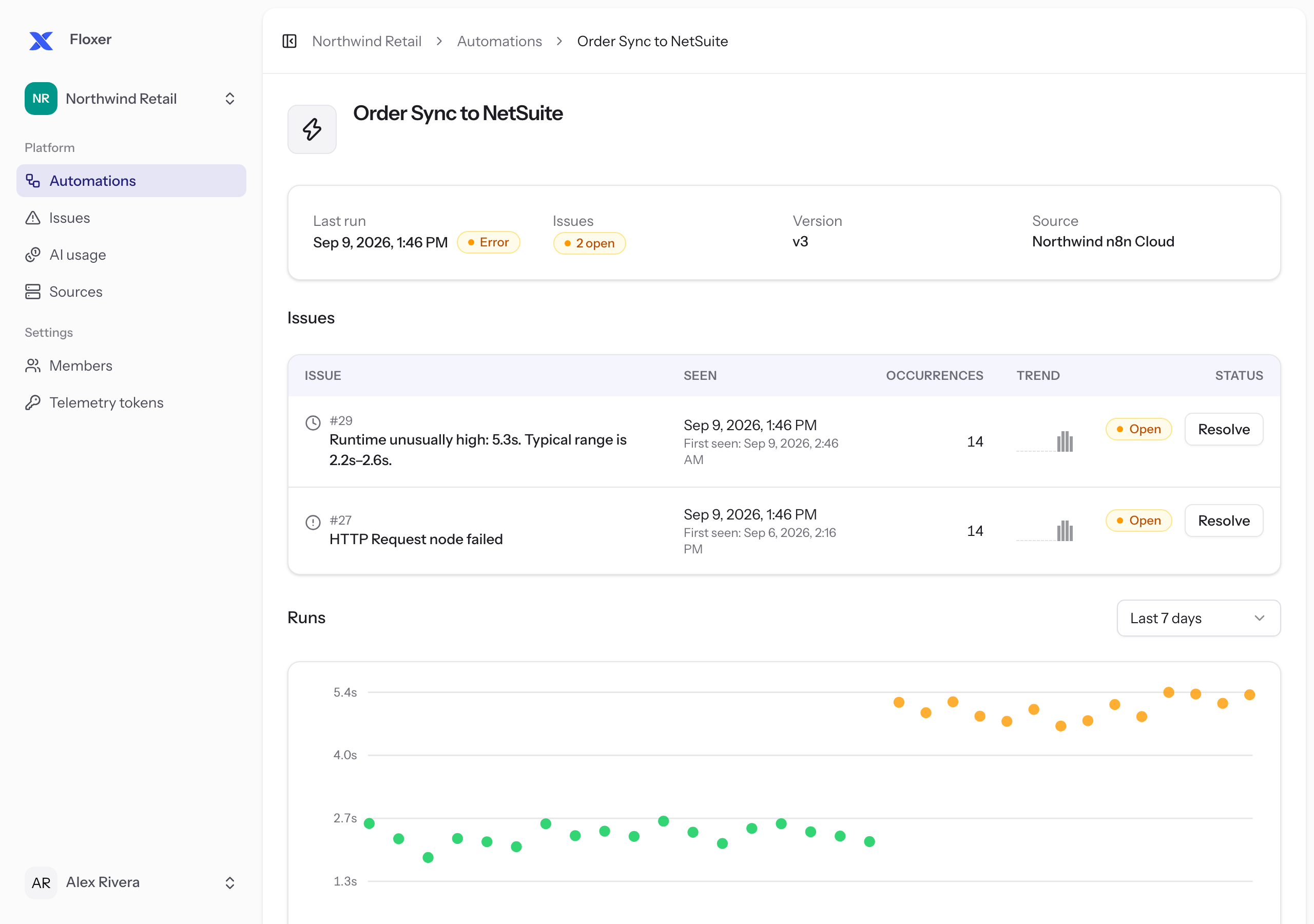Open Members settings page

[x=131, y=365]
